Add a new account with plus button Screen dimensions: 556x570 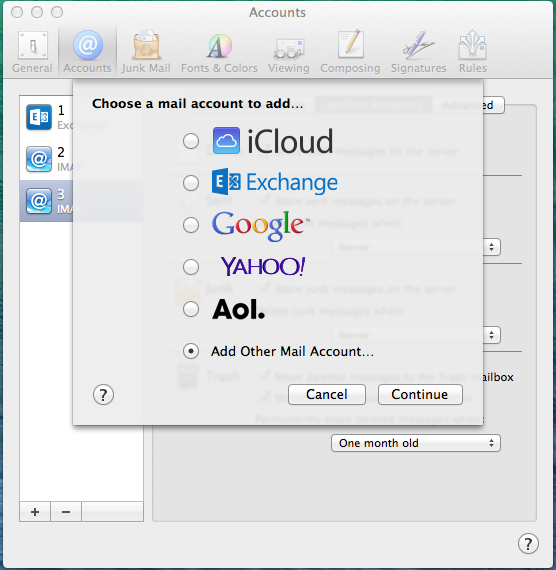[35, 512]
